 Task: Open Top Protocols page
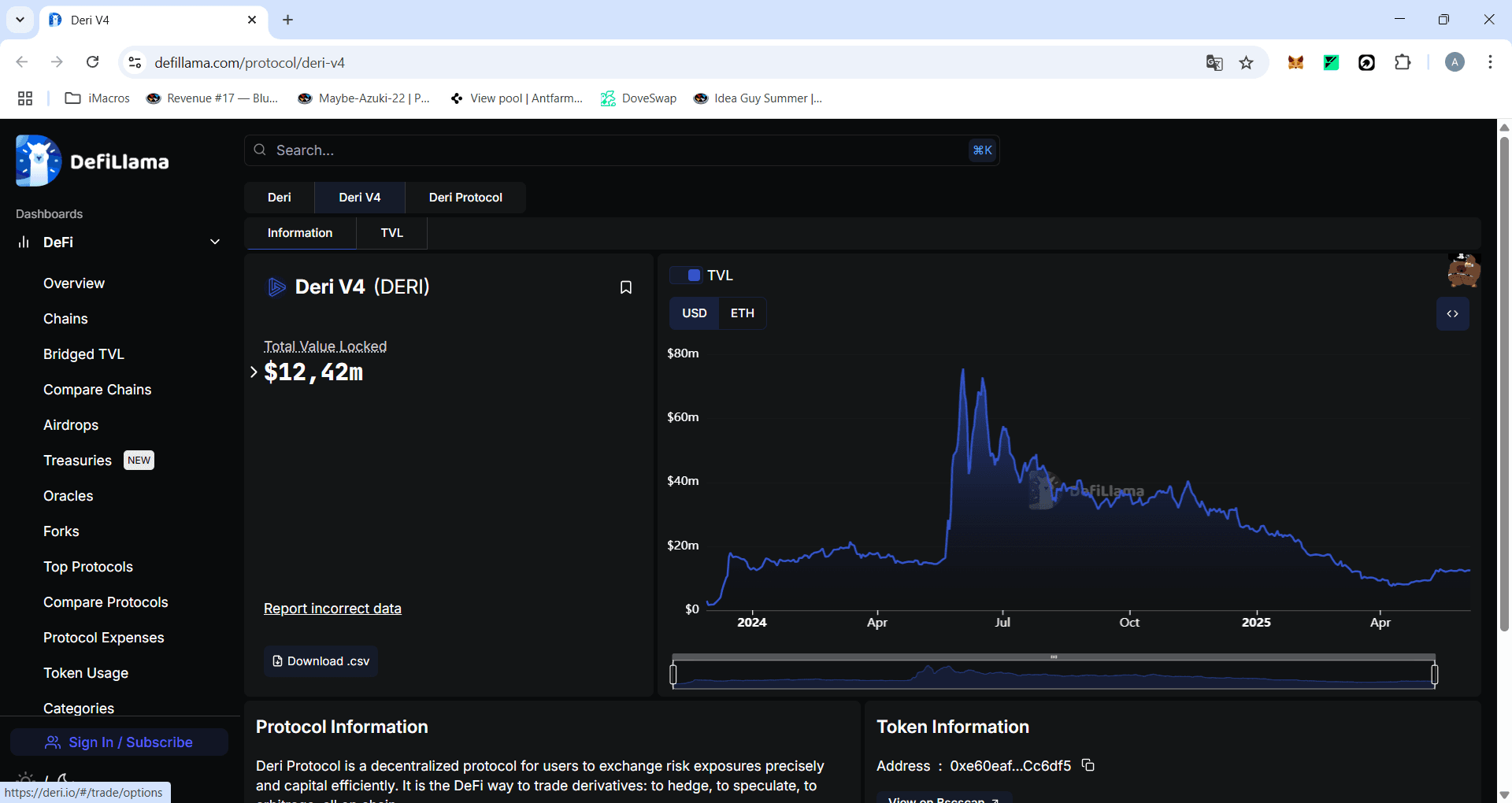(x=88, y=567)
